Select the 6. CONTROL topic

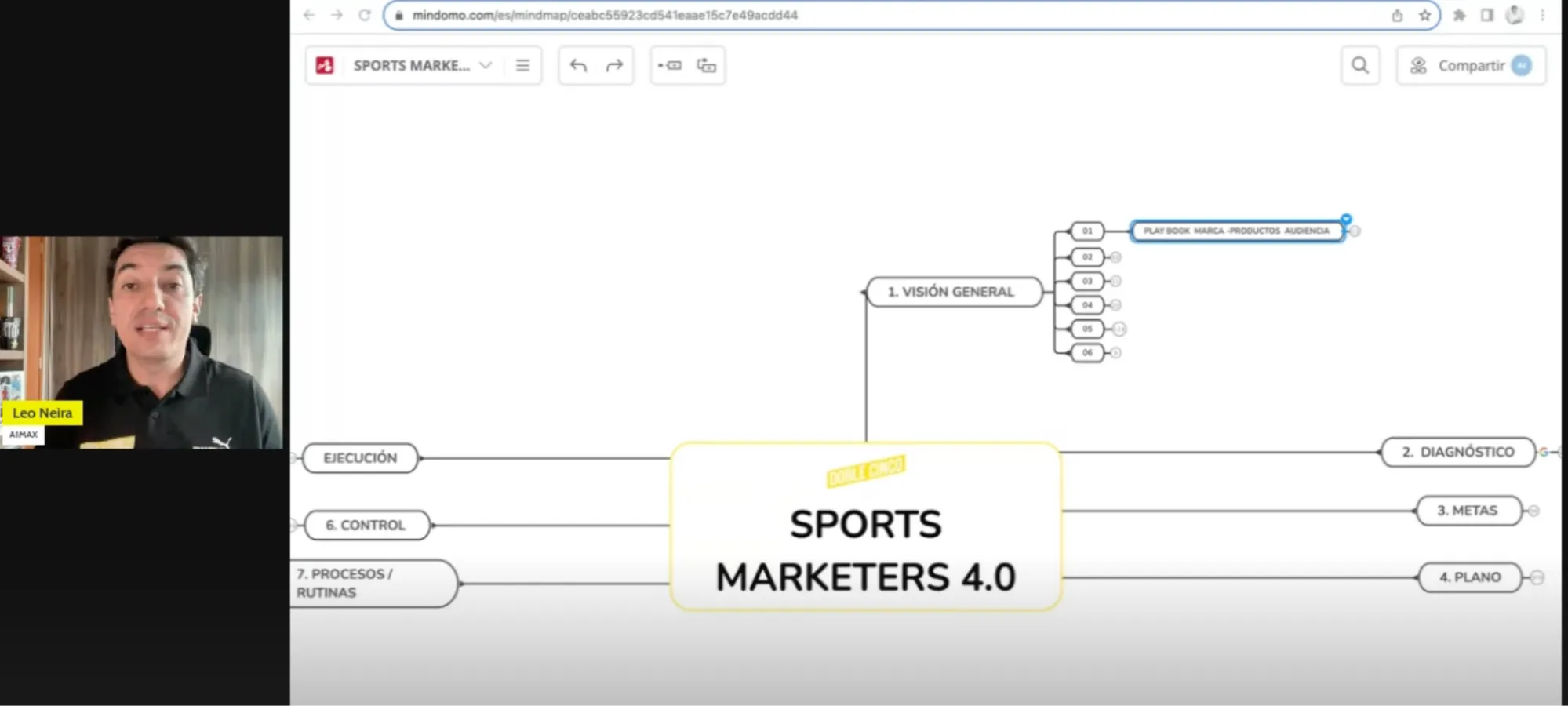point(366,526)
